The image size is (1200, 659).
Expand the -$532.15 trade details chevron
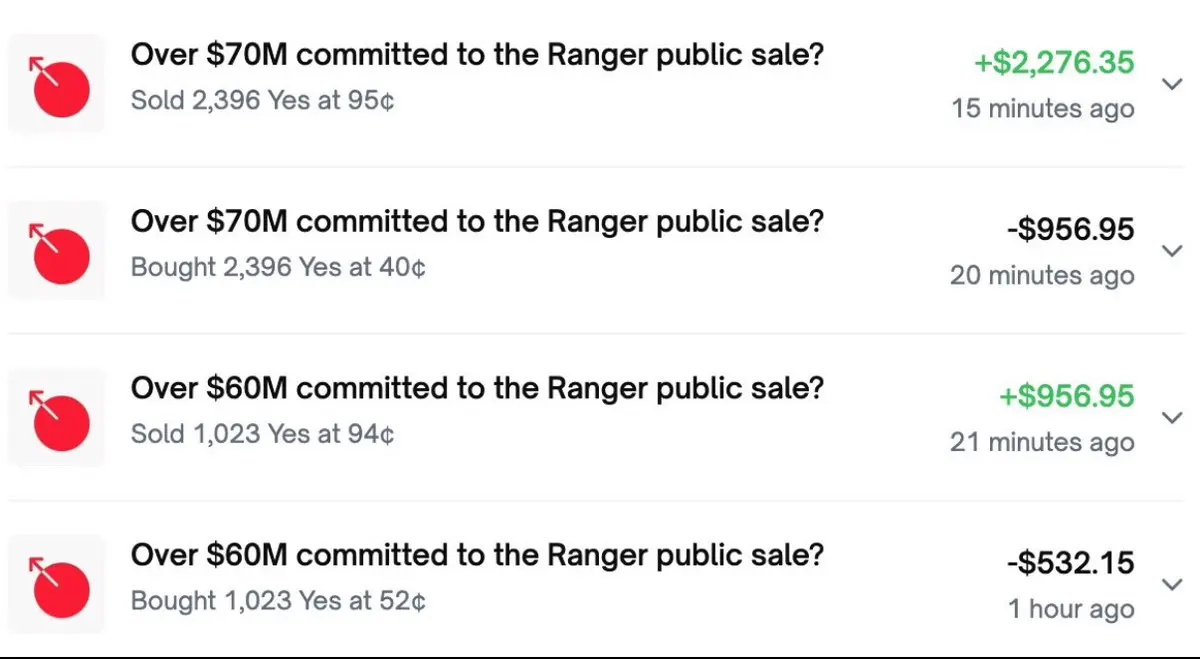pos(1173,585)
